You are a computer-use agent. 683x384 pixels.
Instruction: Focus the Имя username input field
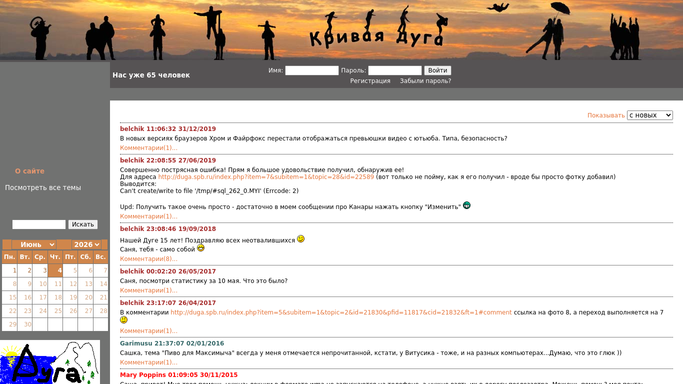pyautogui.click(x=311, y=71)
